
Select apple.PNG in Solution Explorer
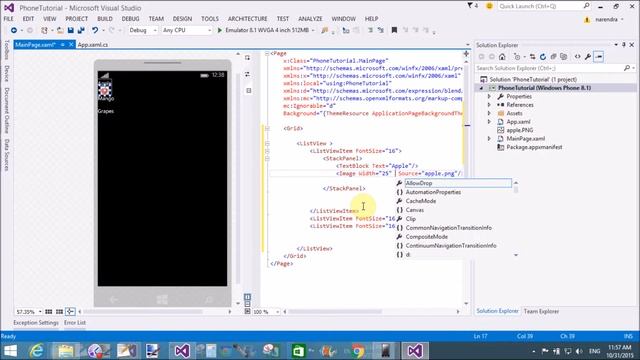(520, 130)
